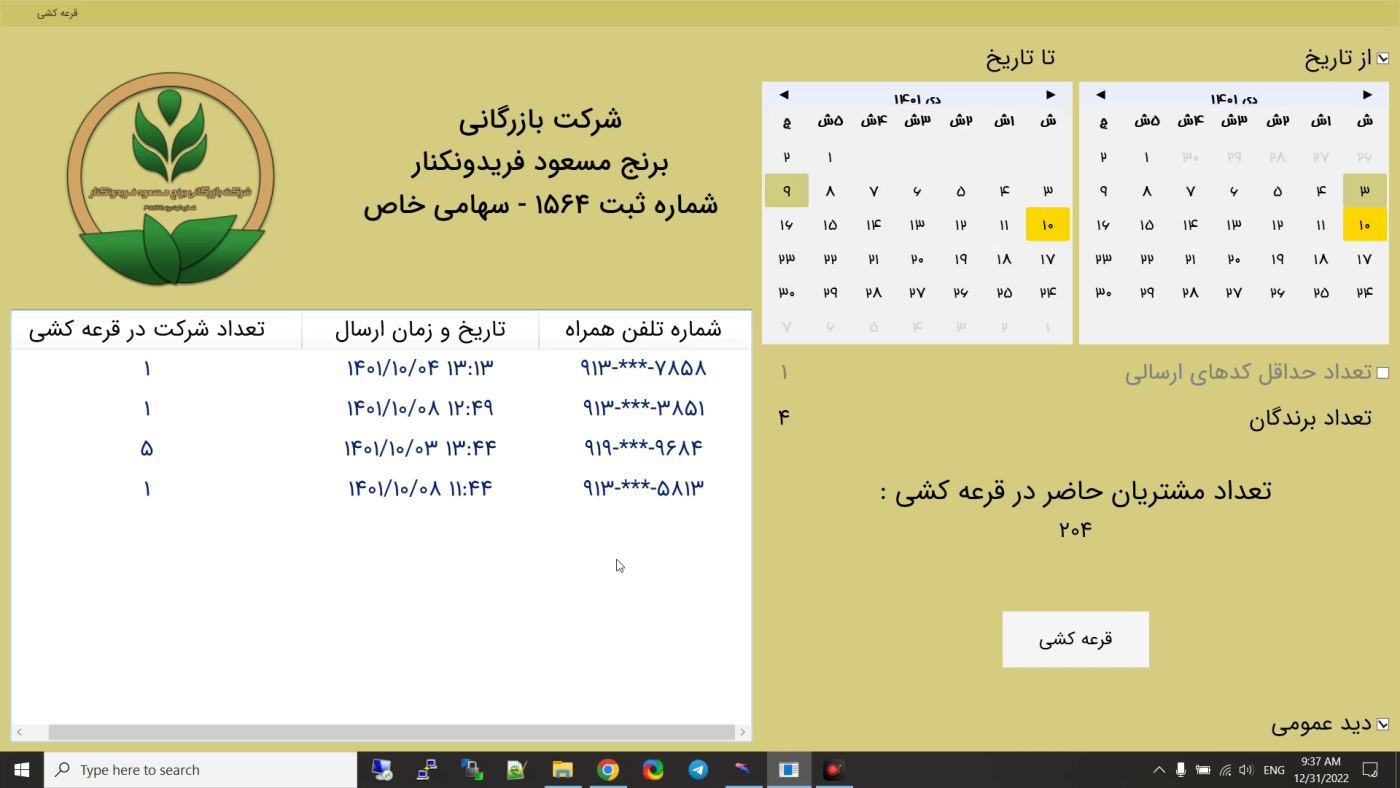
Task: Select day 23 in the تا تاریخ calendar
Action: coord(787,259)
